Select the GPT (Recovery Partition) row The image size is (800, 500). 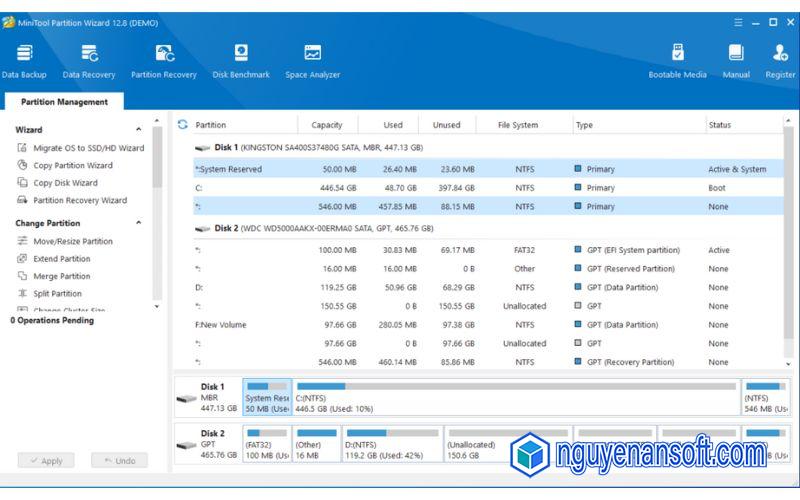click(488, 362)
